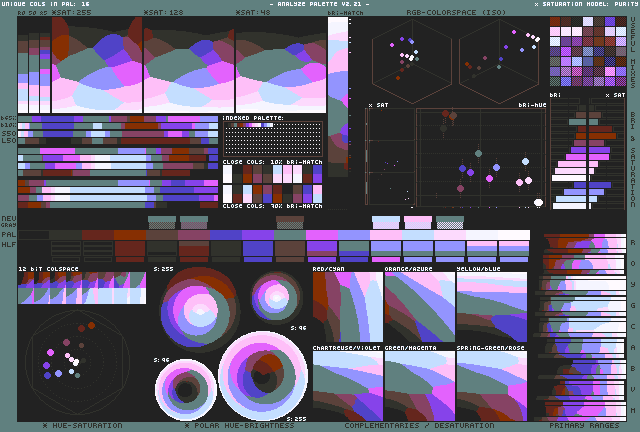Click the indexed palette dotted grid
640x432 pixels.
click(x=273, y=139)
